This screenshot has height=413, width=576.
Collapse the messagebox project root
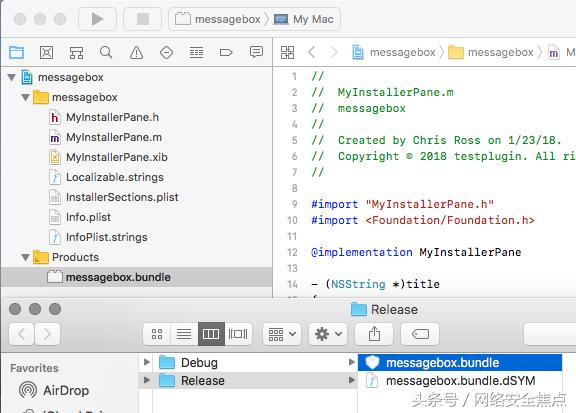pyautogui.click(x=12, y=78)
